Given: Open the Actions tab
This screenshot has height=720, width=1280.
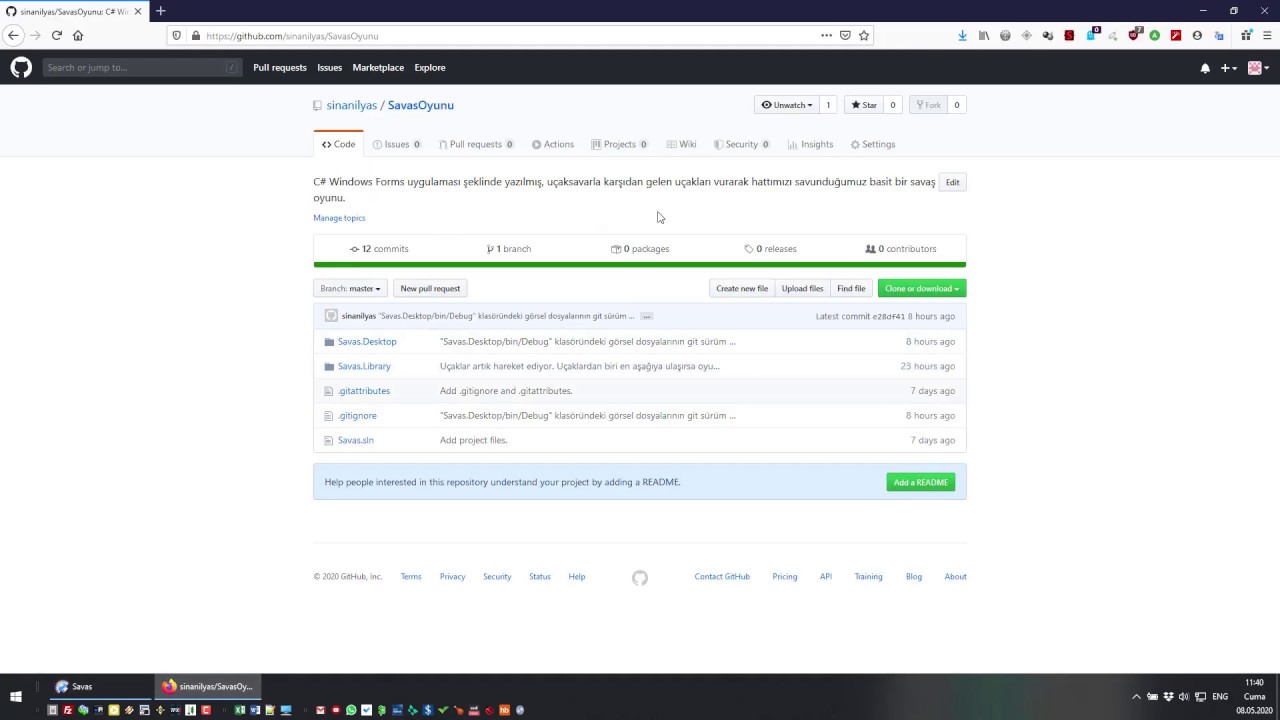Looking at the screenshot, I should point(553,144).
